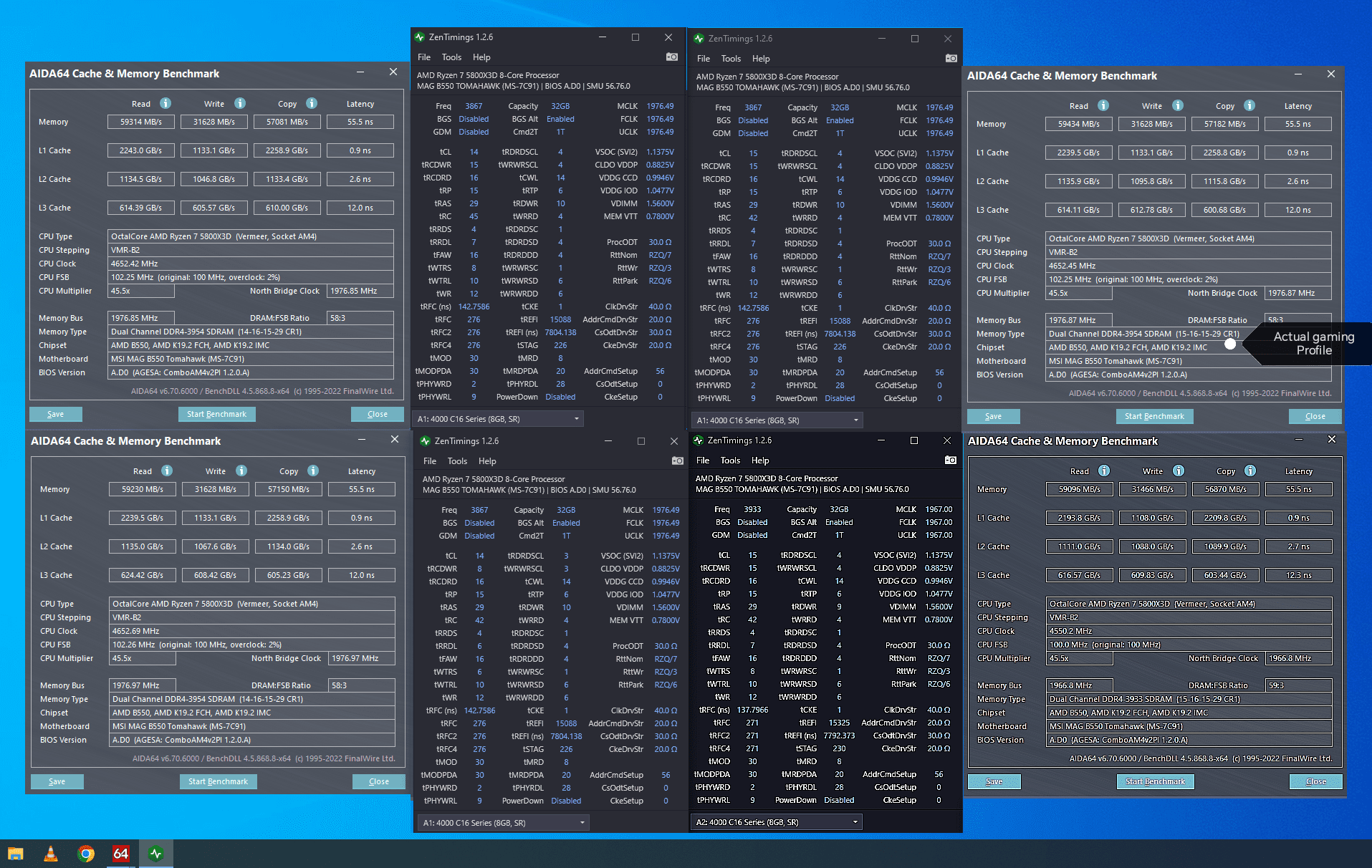1372x868 pixels.
Task: Click Read info icon in AIDA64 window showing 59230 MB/s
Action: pyautogui.click(x=167, y=471)
